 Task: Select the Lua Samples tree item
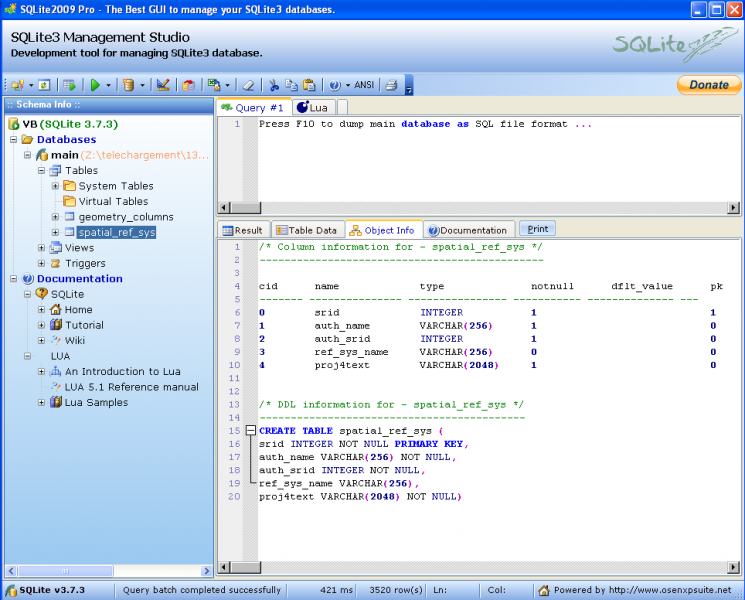pos(96,402)
